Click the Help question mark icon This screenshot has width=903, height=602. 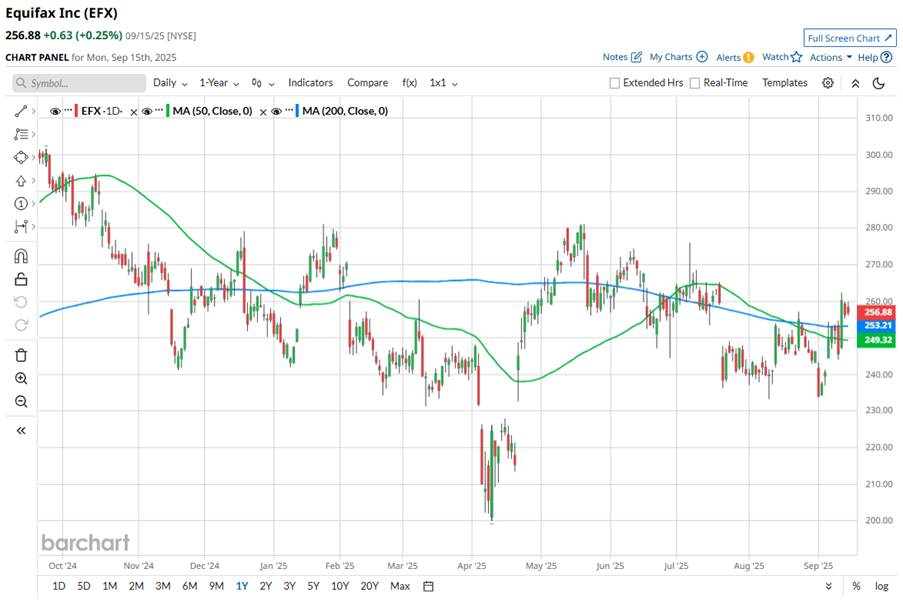tap(886, 57)
